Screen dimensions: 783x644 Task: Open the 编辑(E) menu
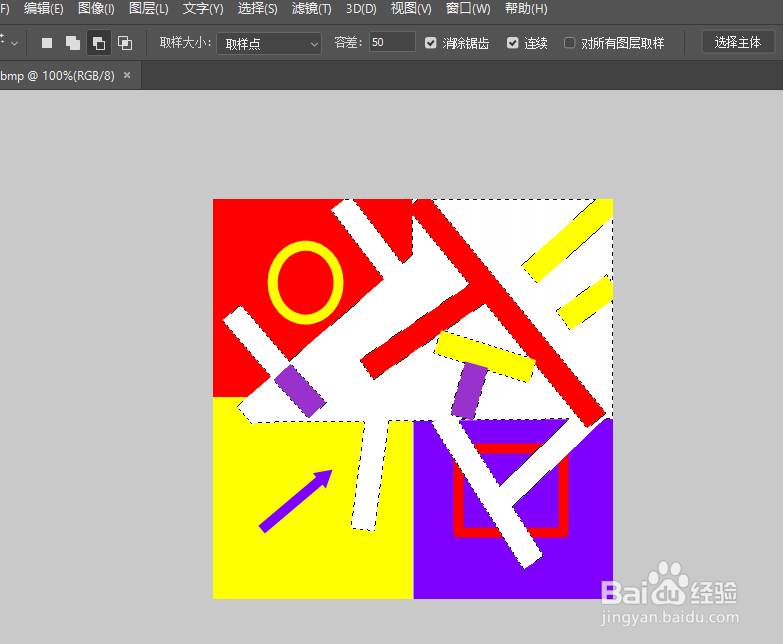44,8
